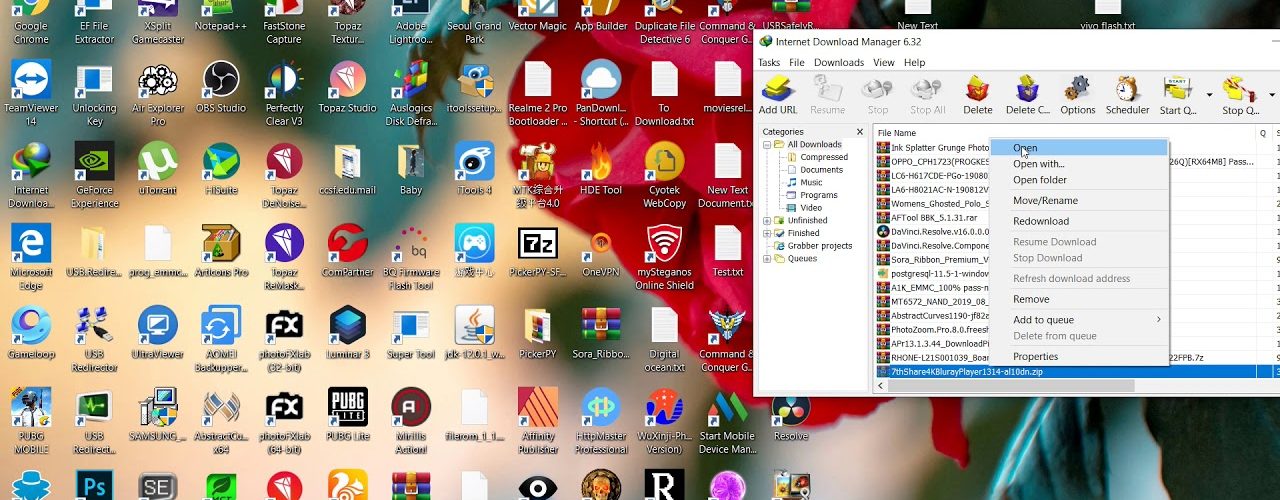Click the Start Queue toolbar icon
Viewport: 1280px width, 500px height.
point(1177,95)
